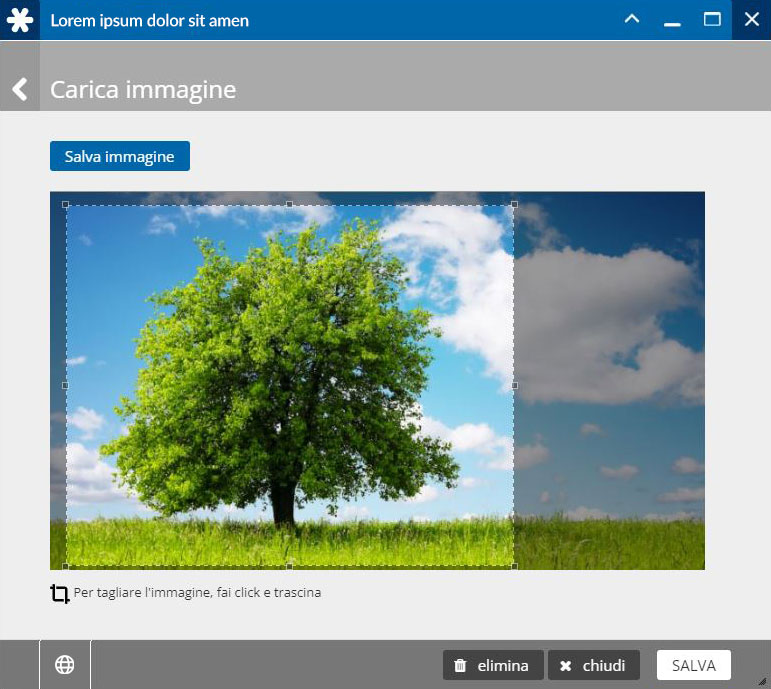Maximize the Lorem ipsum window
The width and height of the screenshot is (771, 689).
click(712, 19)
